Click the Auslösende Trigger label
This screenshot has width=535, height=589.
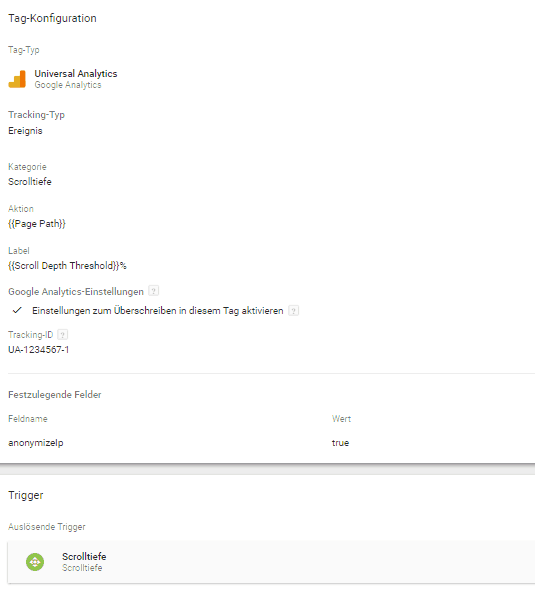pyautogui.click(x=47, y=527)
